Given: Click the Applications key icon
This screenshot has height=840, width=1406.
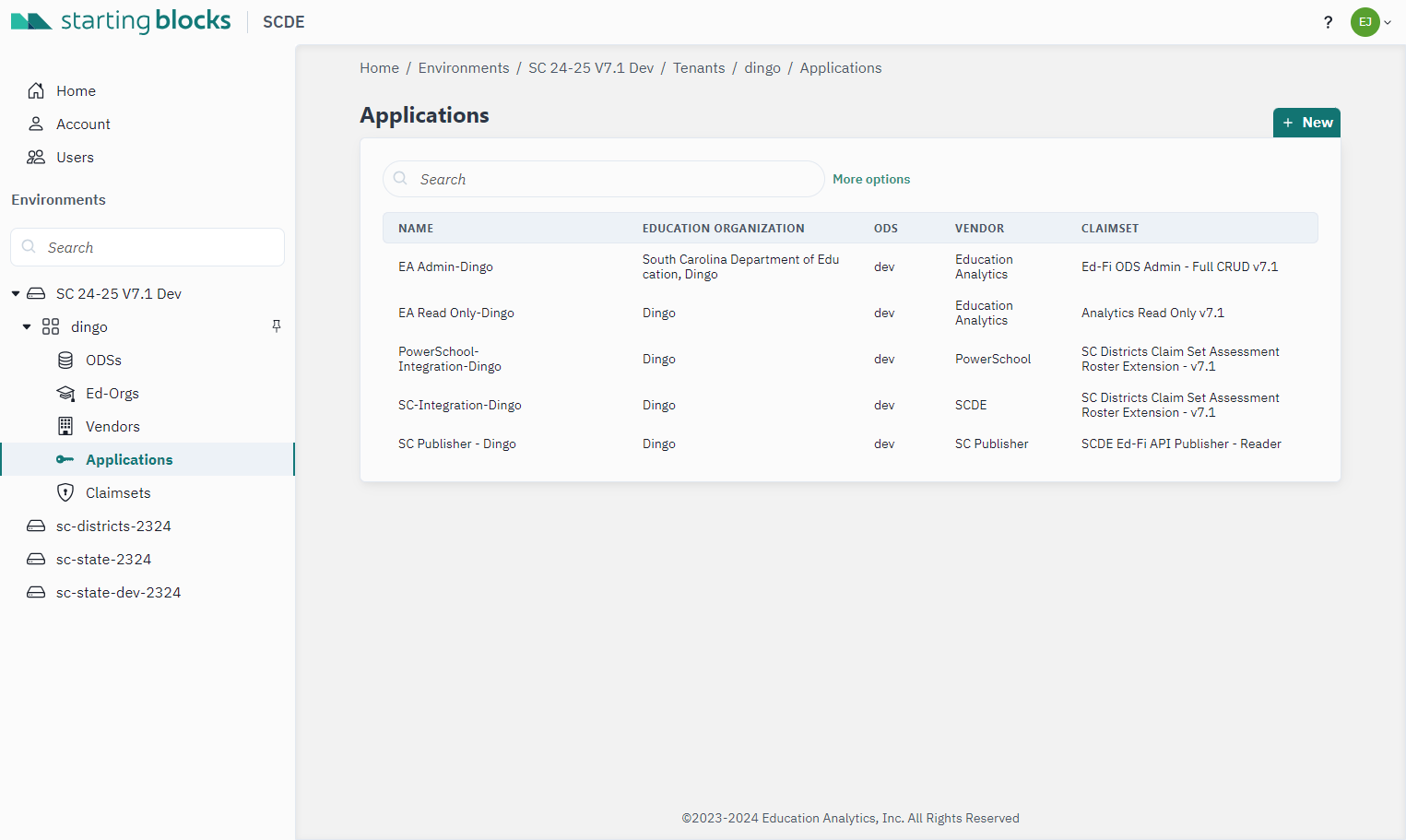Looking at the screenshot, I should click(65, 459).
